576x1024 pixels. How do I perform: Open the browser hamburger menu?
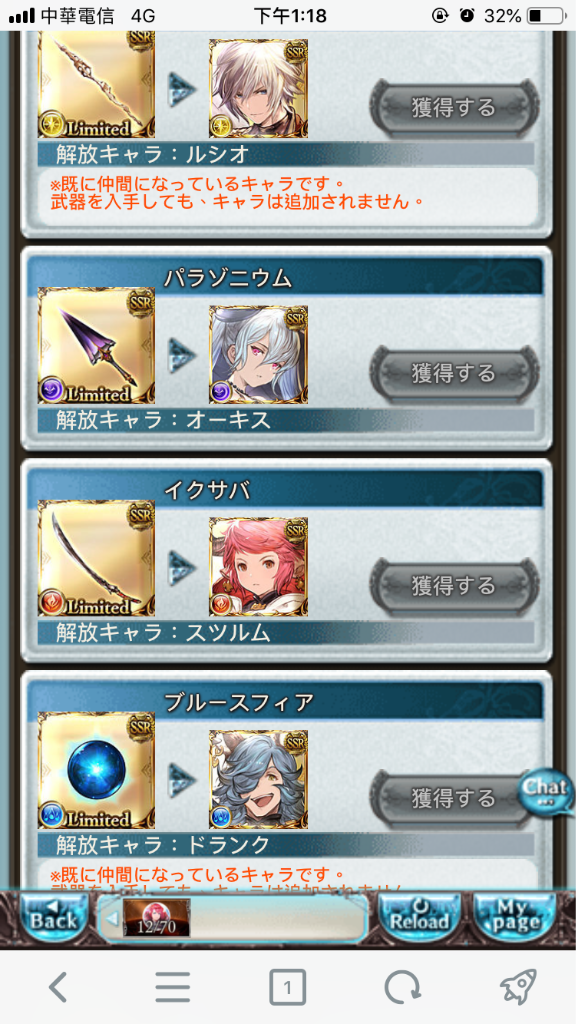point(172,987)
